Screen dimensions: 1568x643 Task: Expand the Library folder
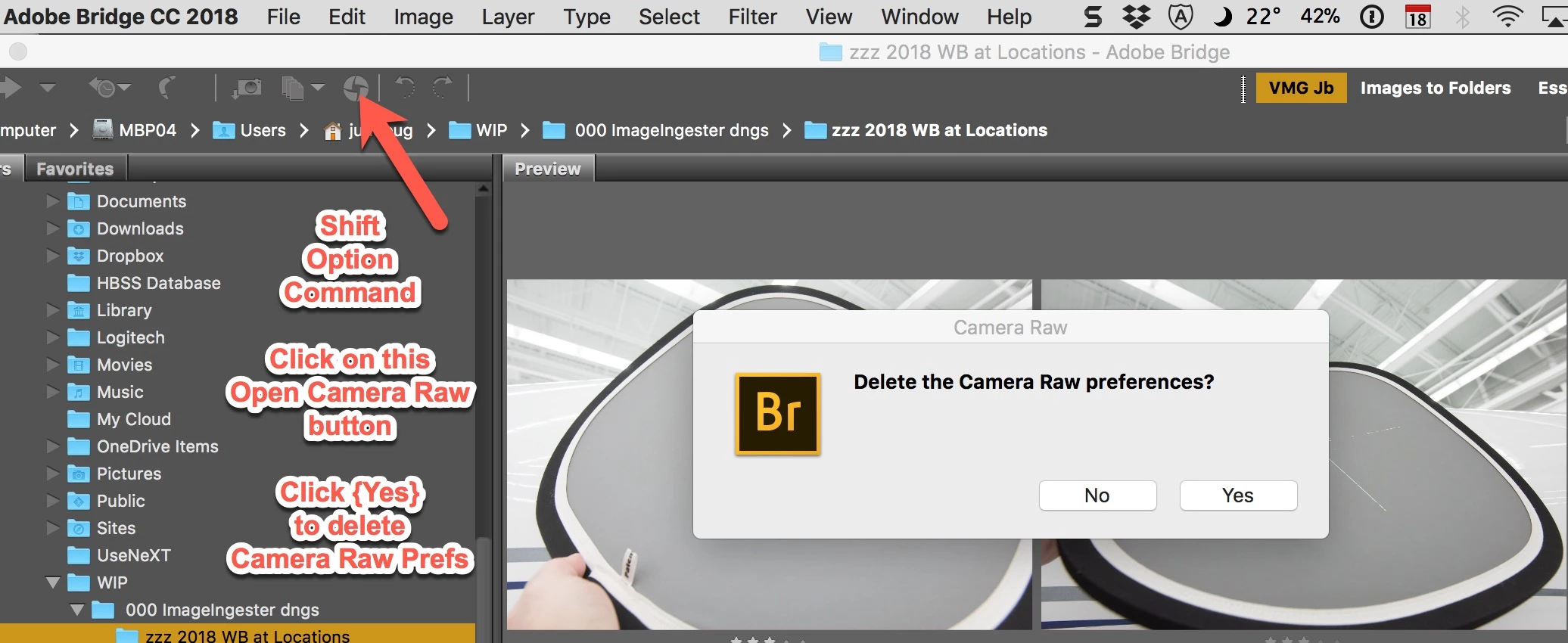pos(52,310)
